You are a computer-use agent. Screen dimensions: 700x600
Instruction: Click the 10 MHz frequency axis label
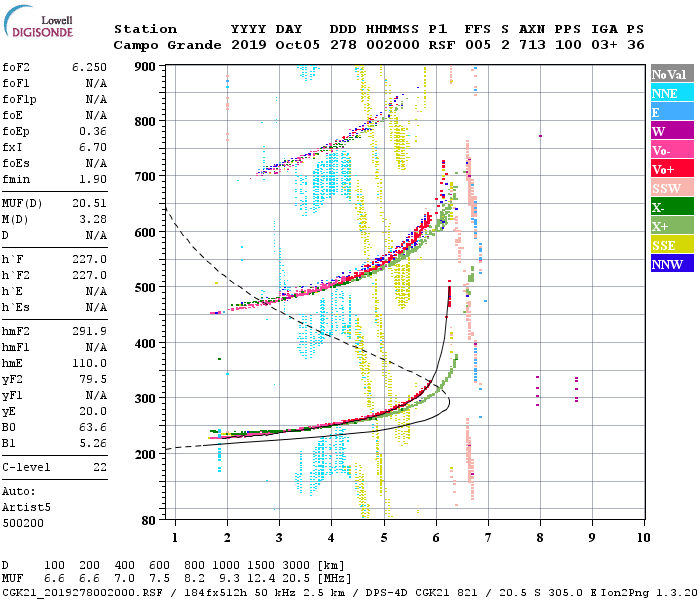coord(643,538)
